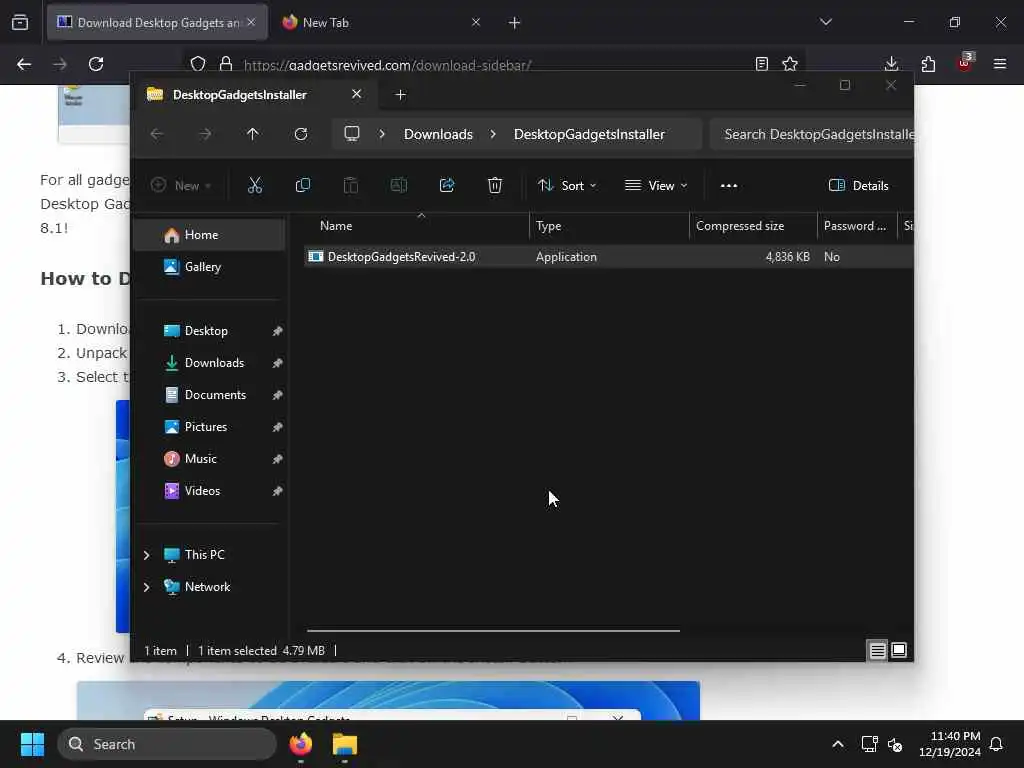The height and width of the screenshot is (768, 1024).
Task: Switch to large thumbnails view in status bar
Action: [899, 650]
